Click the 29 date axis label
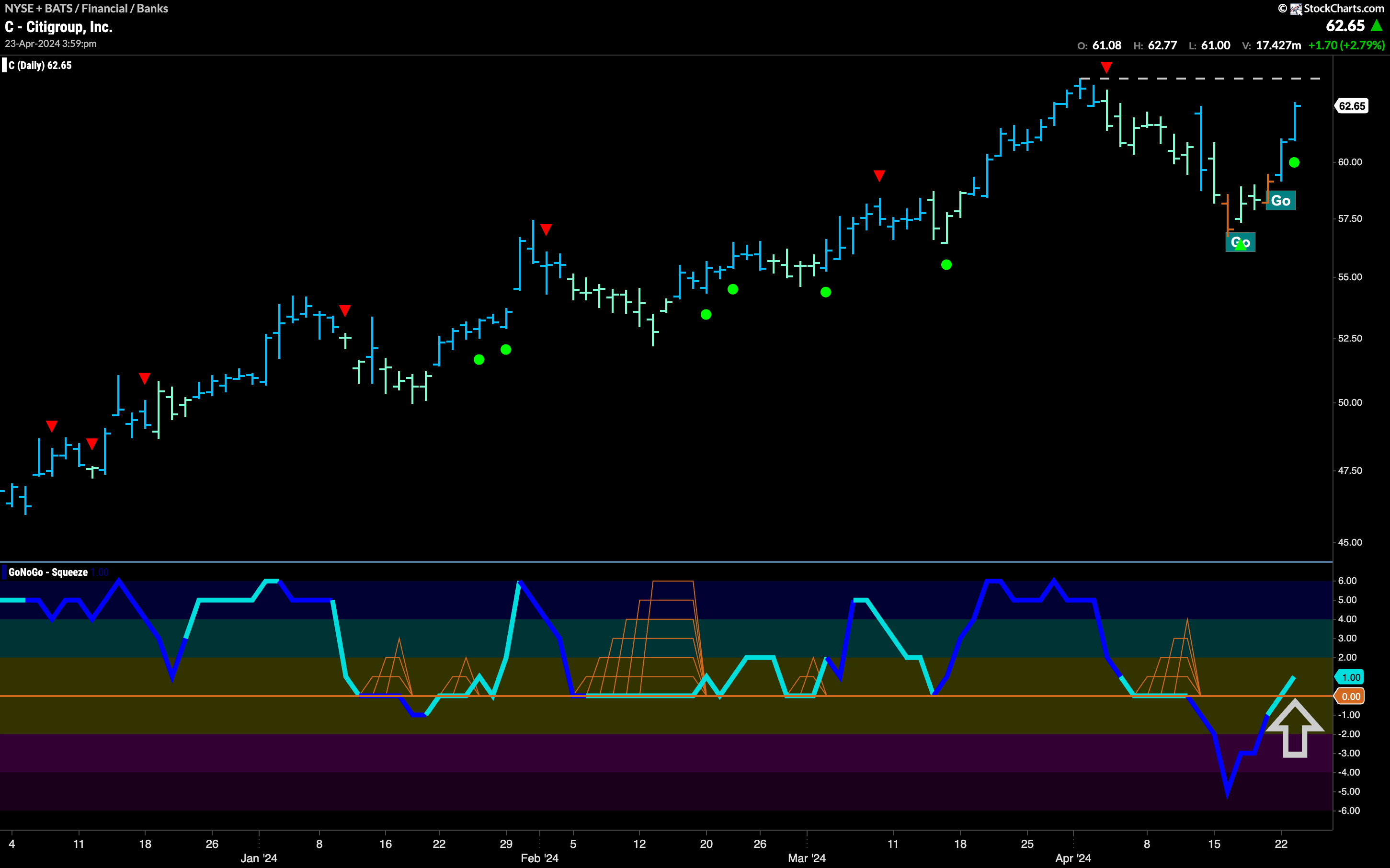1390x868 pixels. (506, 844)
